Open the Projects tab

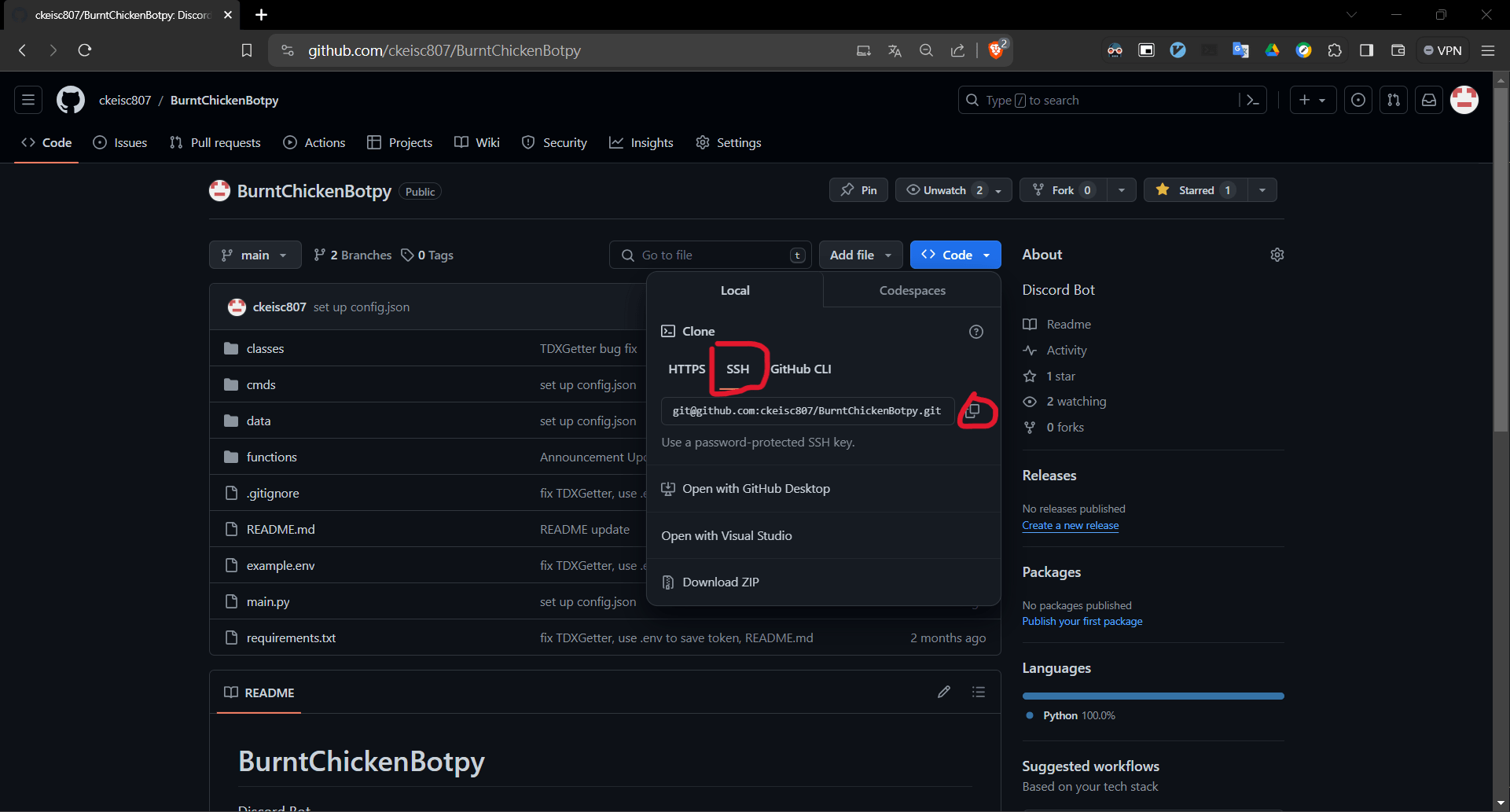tap(400, 142)
